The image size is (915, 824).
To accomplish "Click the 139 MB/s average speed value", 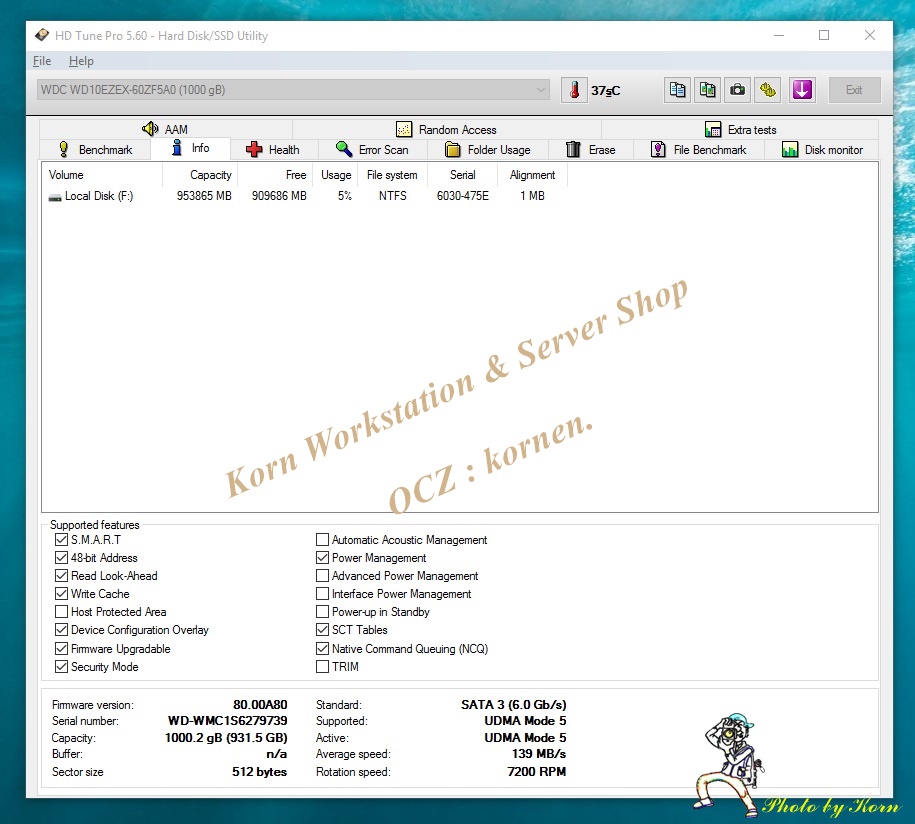I will tap(539, 753).
